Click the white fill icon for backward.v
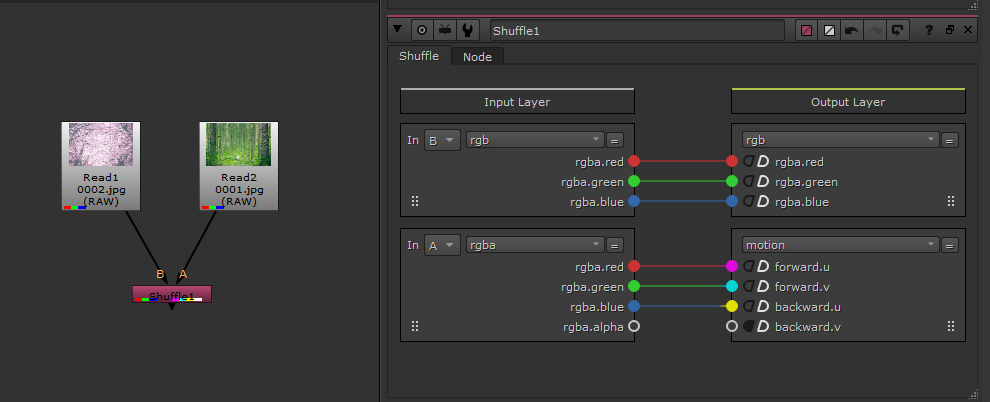Image resolution: width=990 pixels, height=402 pixels. tap(762, 326)
